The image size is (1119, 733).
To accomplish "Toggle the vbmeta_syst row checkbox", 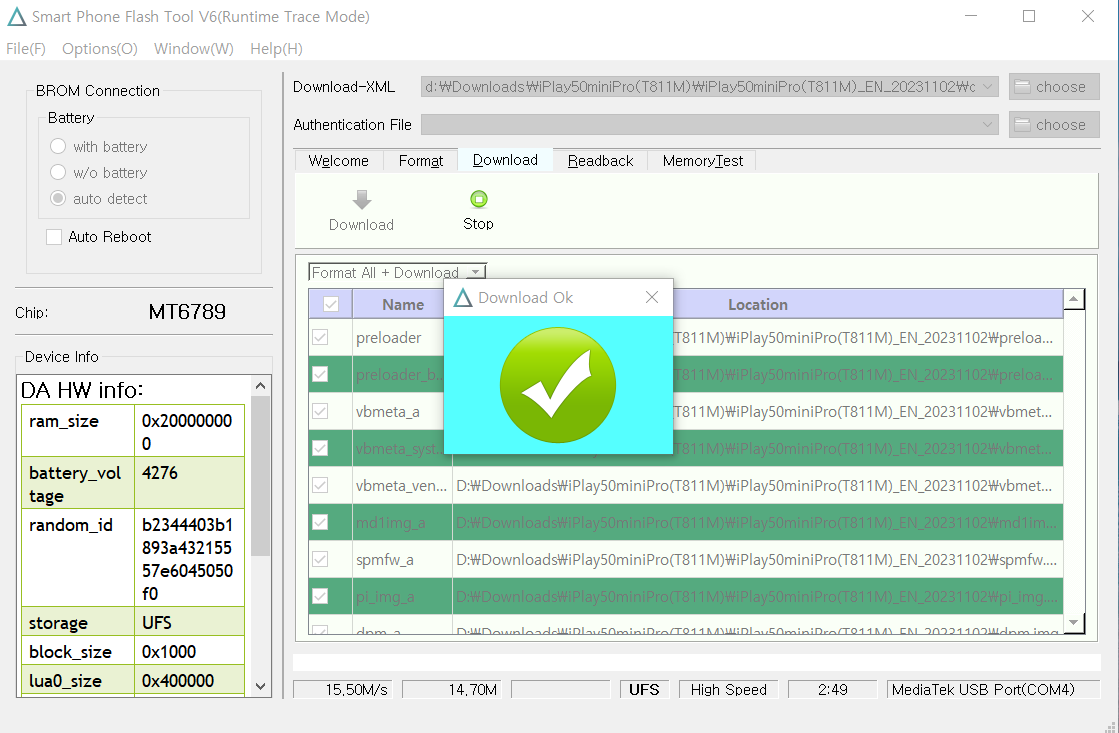I will point(320,448).
